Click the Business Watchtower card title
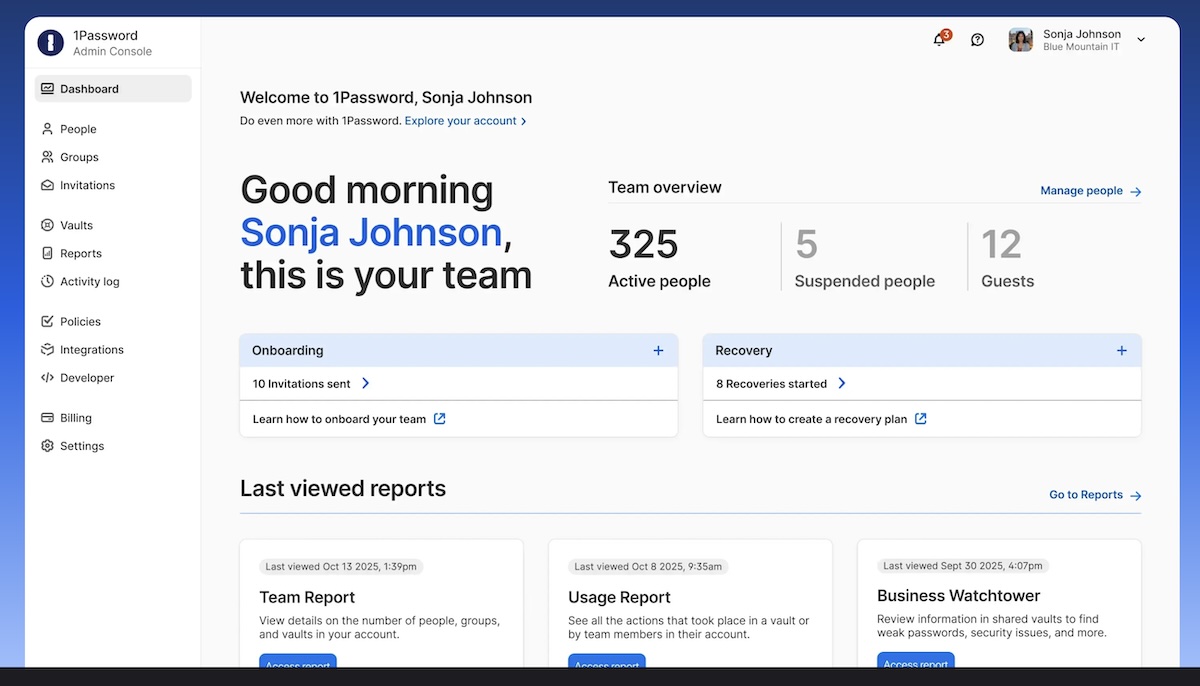The height and width of the screenshot is (686, 1200). 959,596
